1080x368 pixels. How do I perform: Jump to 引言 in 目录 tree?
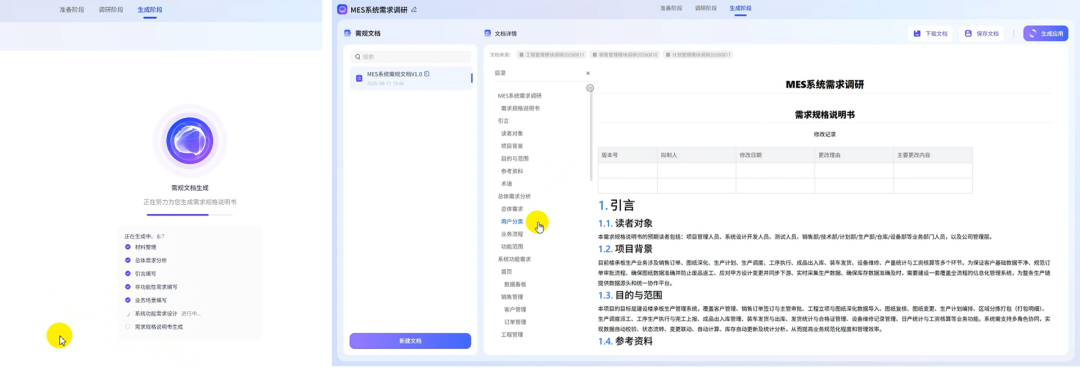[x=503, y=121]
